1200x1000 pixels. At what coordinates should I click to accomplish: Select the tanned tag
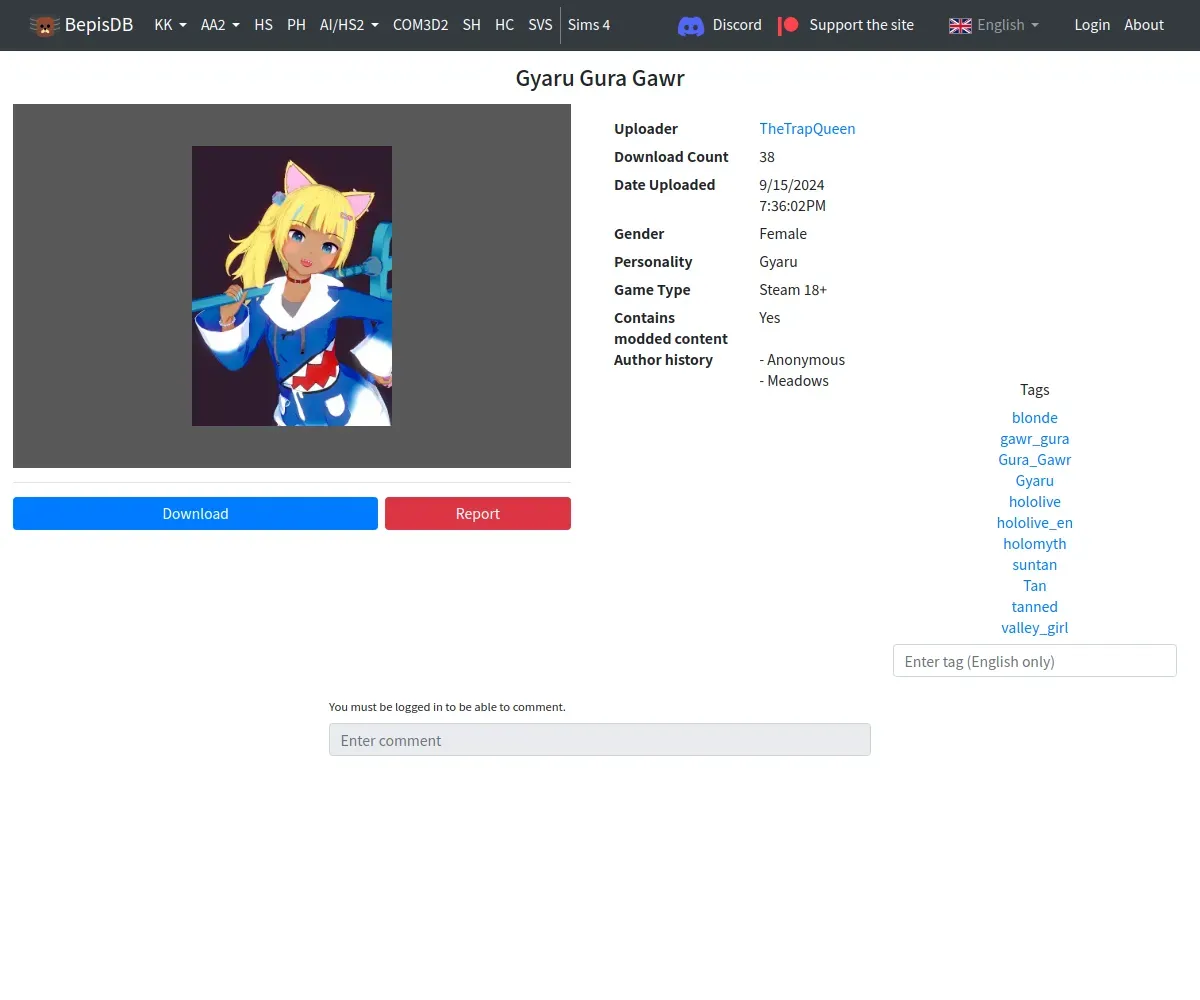[1034, 606]
